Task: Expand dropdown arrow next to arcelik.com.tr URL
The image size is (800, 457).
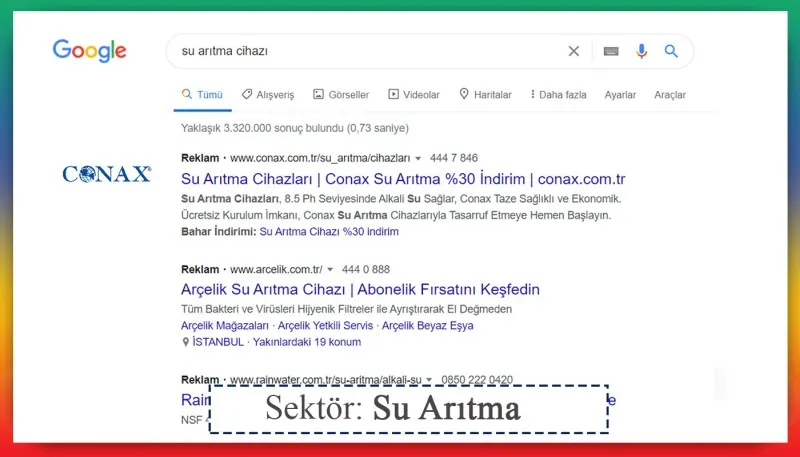Action: [x=330, y=270]
